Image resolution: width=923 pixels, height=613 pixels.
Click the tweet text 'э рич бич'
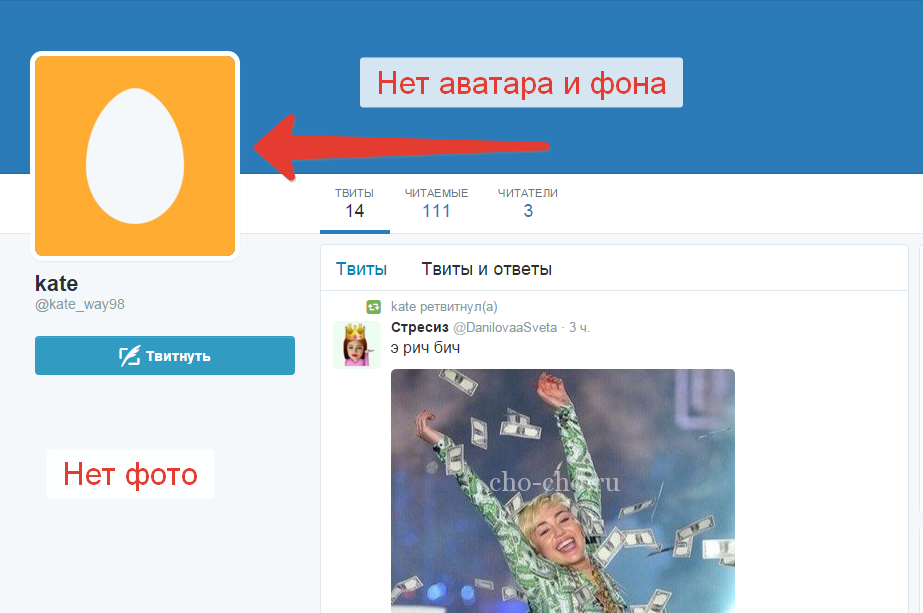(426, 347)
